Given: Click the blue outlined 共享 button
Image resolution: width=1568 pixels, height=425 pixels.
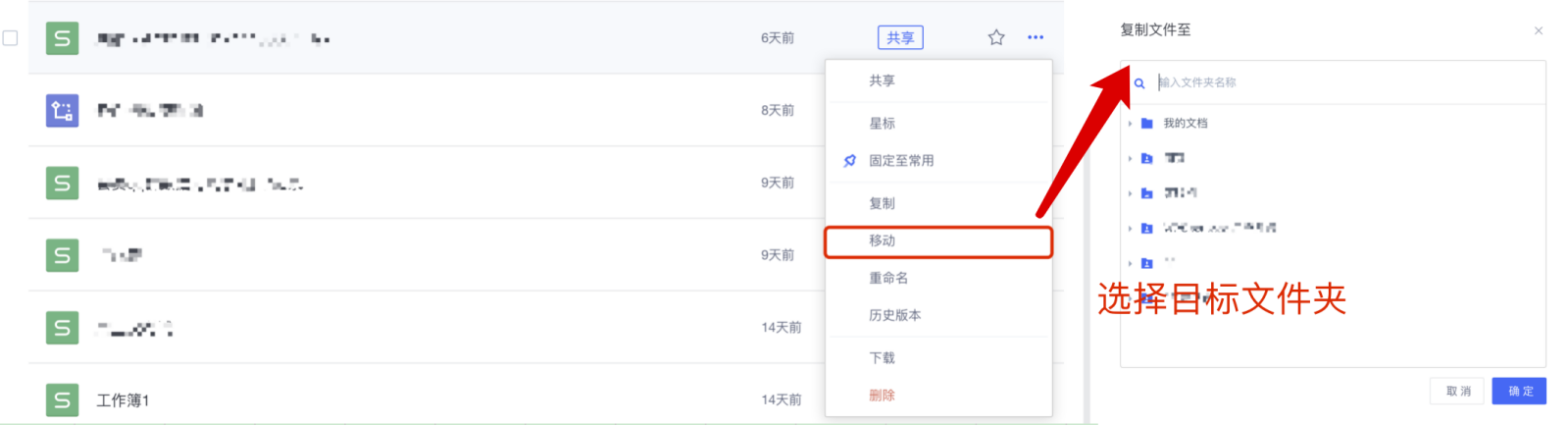Looking at the screenshot, I should [x=900, y=37].
